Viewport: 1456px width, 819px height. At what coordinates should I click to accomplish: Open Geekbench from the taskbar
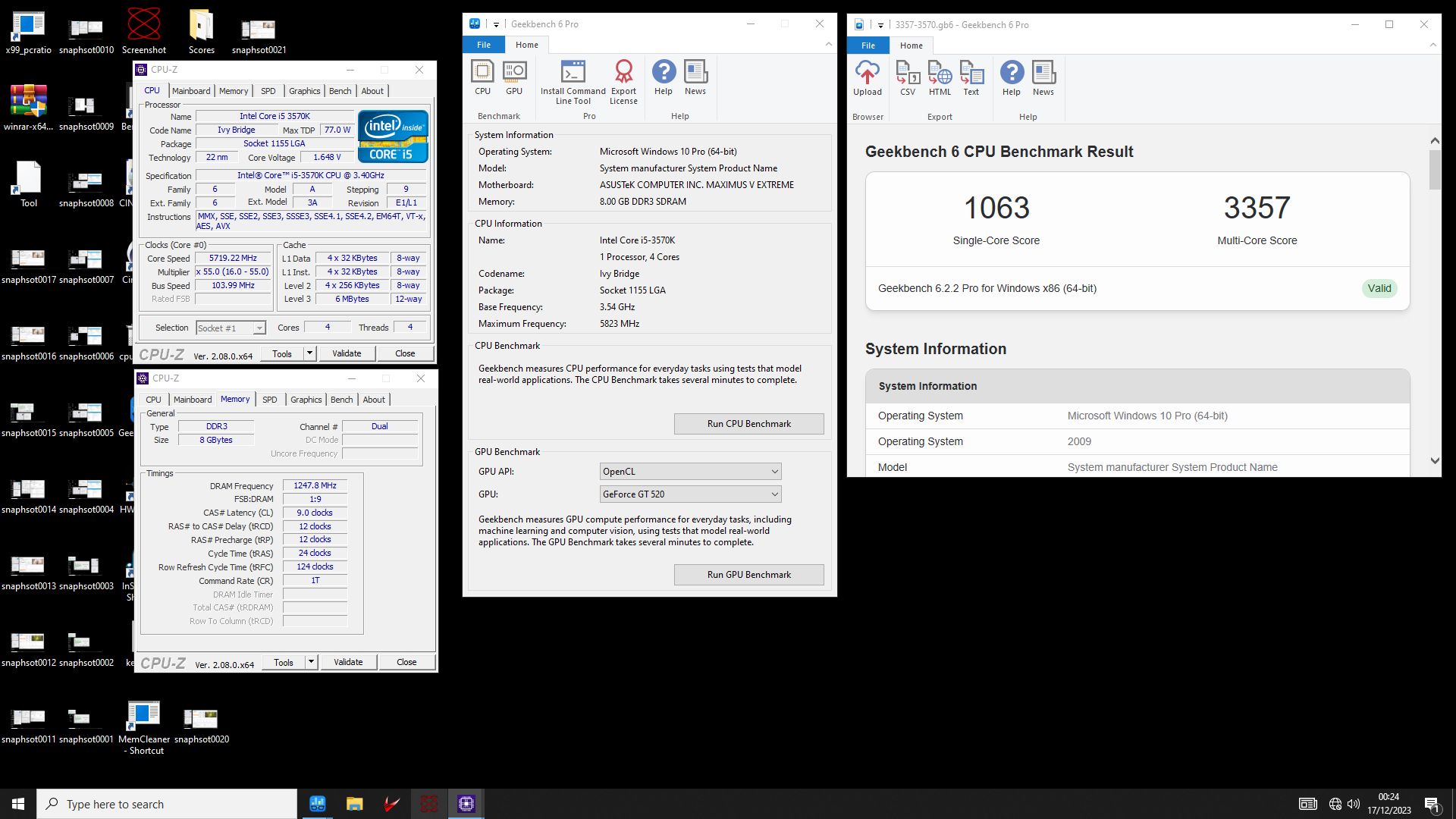point(318,804)
